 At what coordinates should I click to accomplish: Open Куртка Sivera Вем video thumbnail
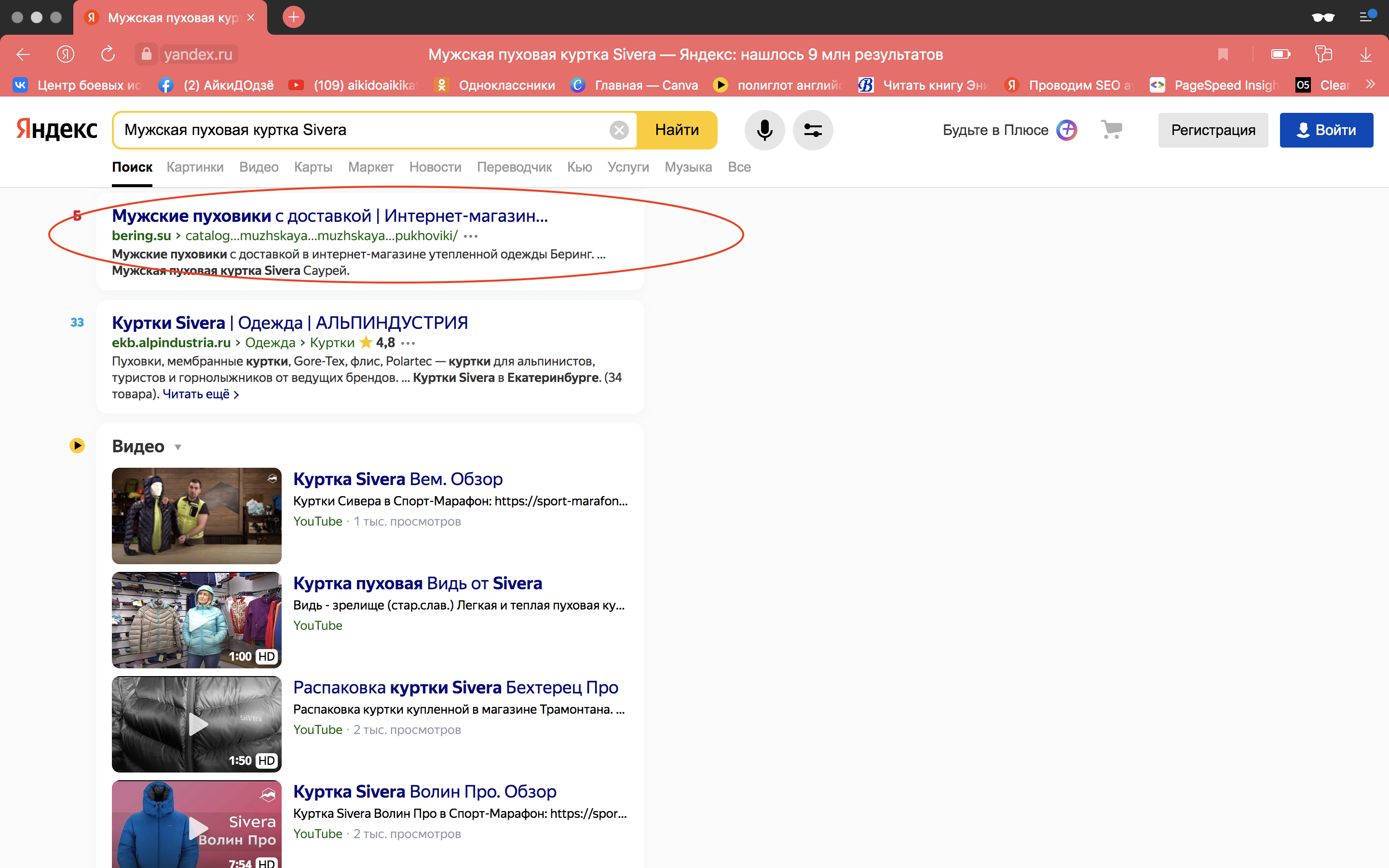click(x=196, y=515)
